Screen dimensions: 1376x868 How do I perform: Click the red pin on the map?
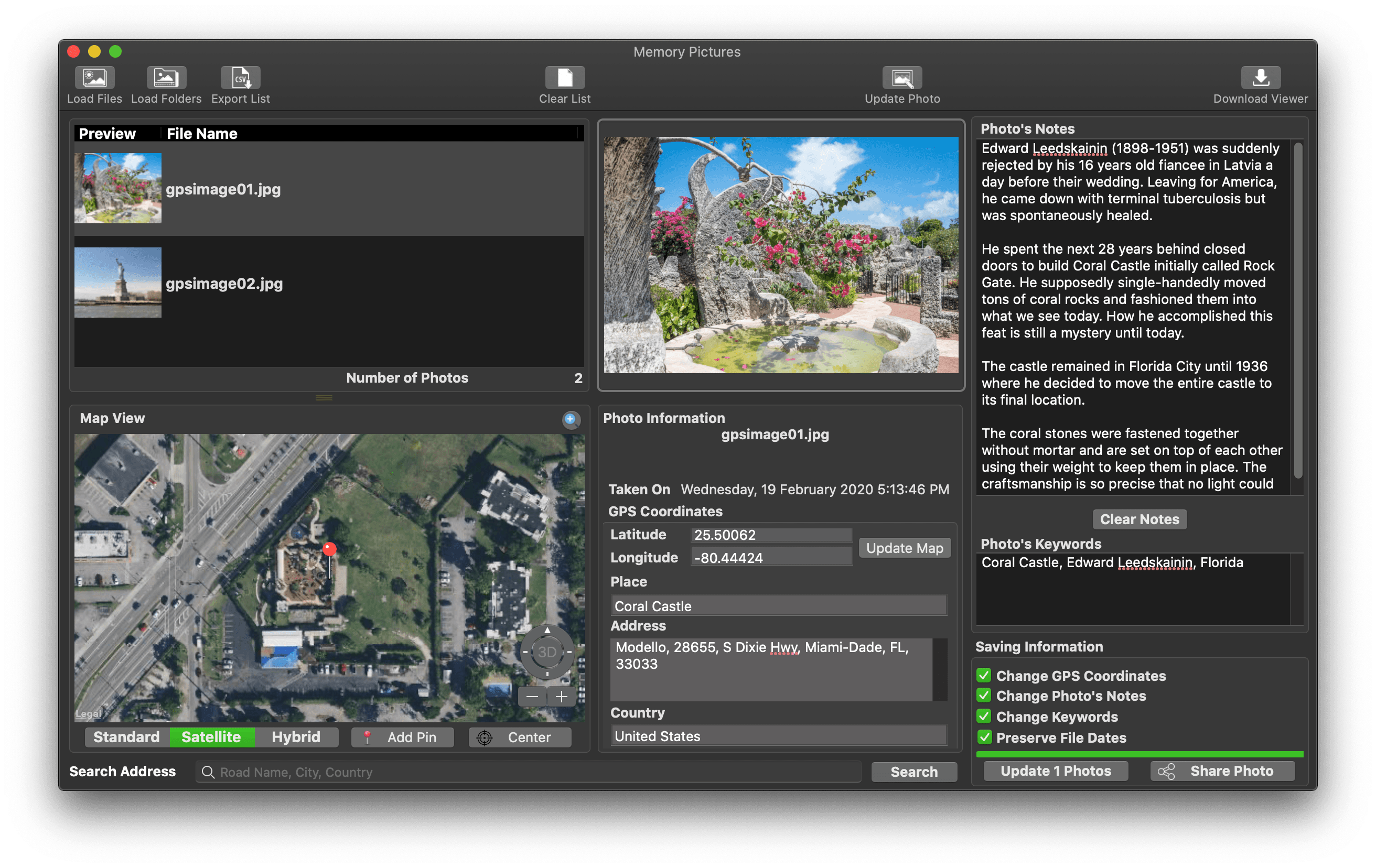330,549
